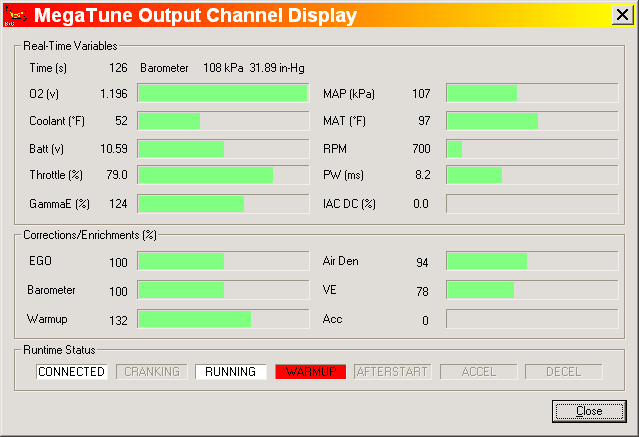Click the Coolant value 52
This screenshot has width=639, height=437.
click(x=121, y=121)
